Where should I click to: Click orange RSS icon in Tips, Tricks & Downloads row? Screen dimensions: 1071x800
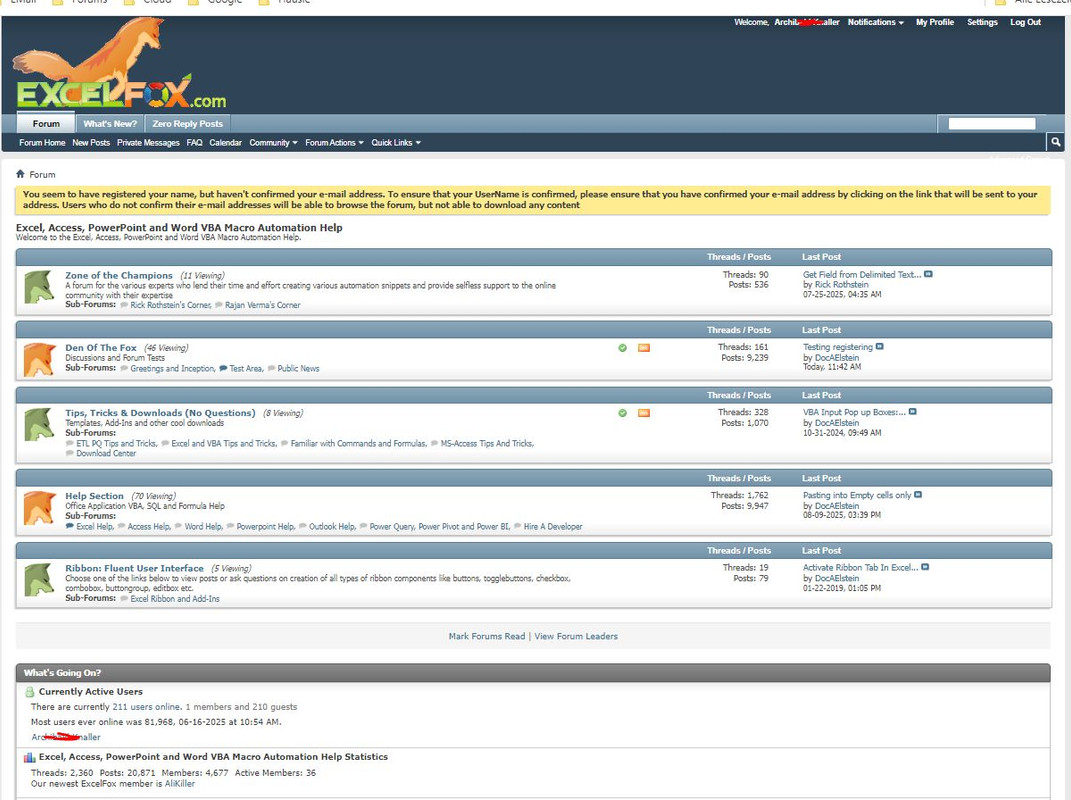(x=643, y=413)
